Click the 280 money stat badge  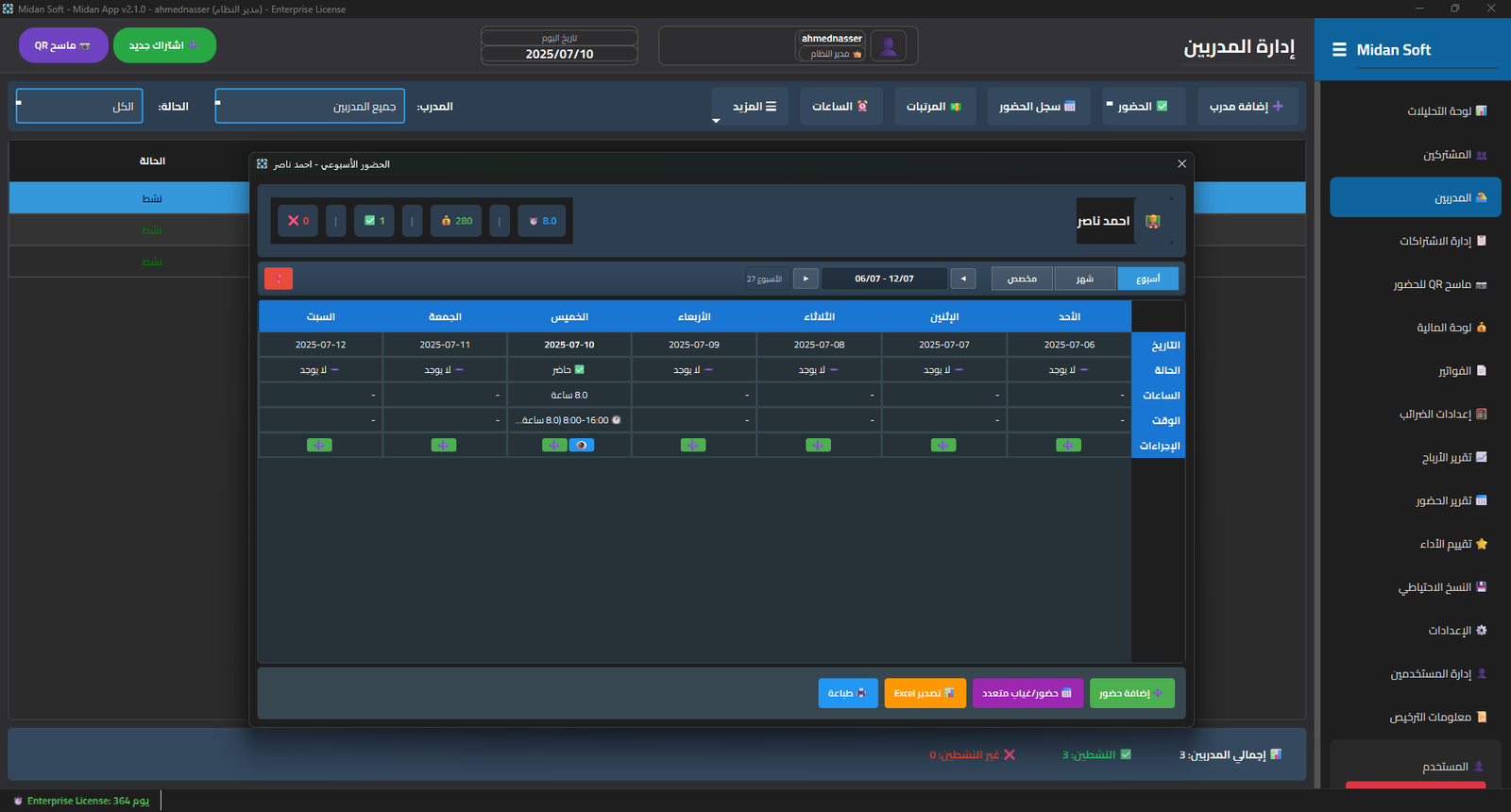[456, 221]
